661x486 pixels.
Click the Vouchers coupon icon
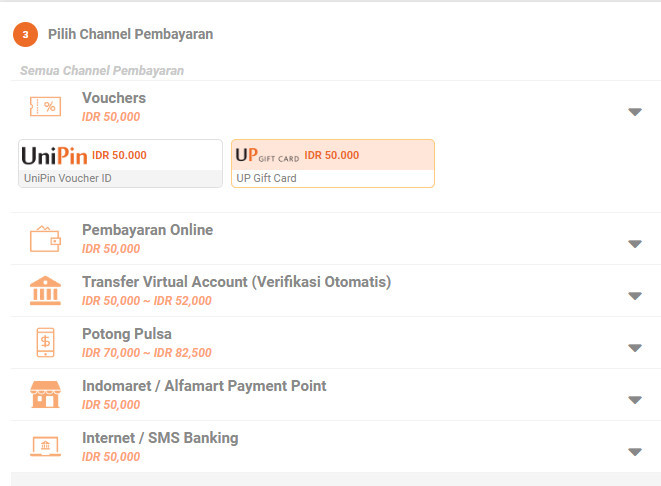click(x=45, y=107)
